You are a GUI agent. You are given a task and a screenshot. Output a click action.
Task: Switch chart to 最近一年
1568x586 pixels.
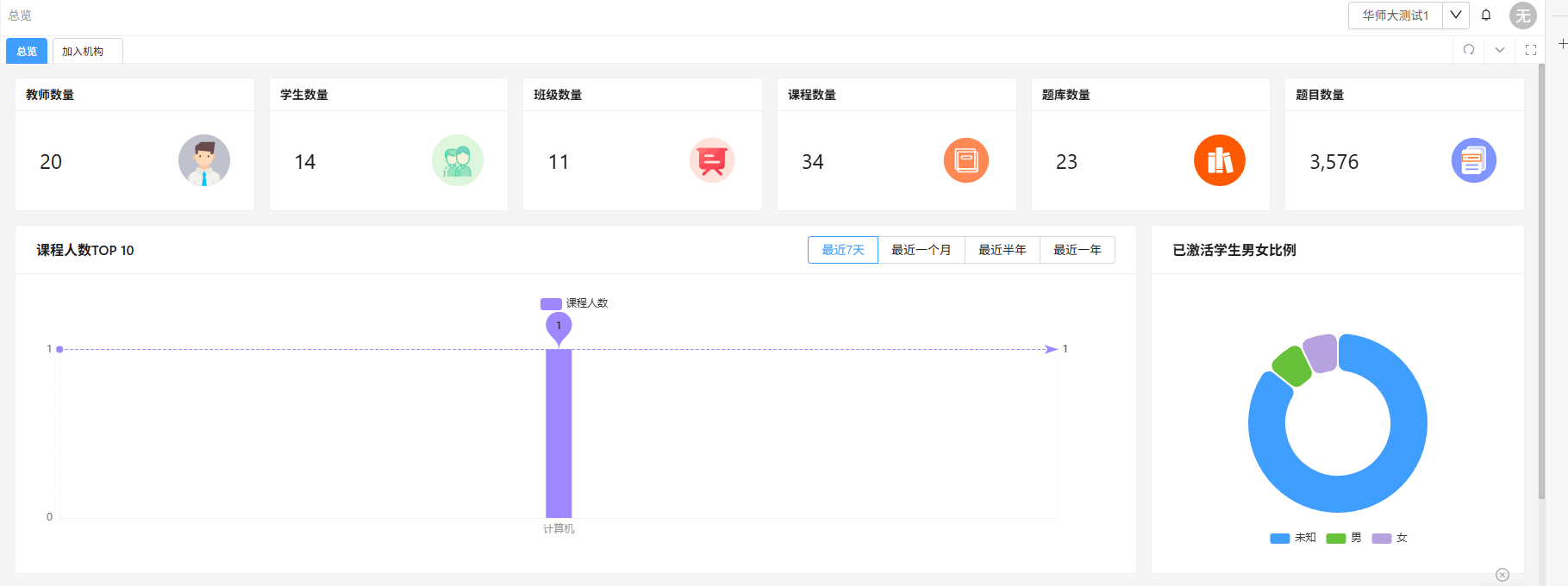(x=1077, y=250)
